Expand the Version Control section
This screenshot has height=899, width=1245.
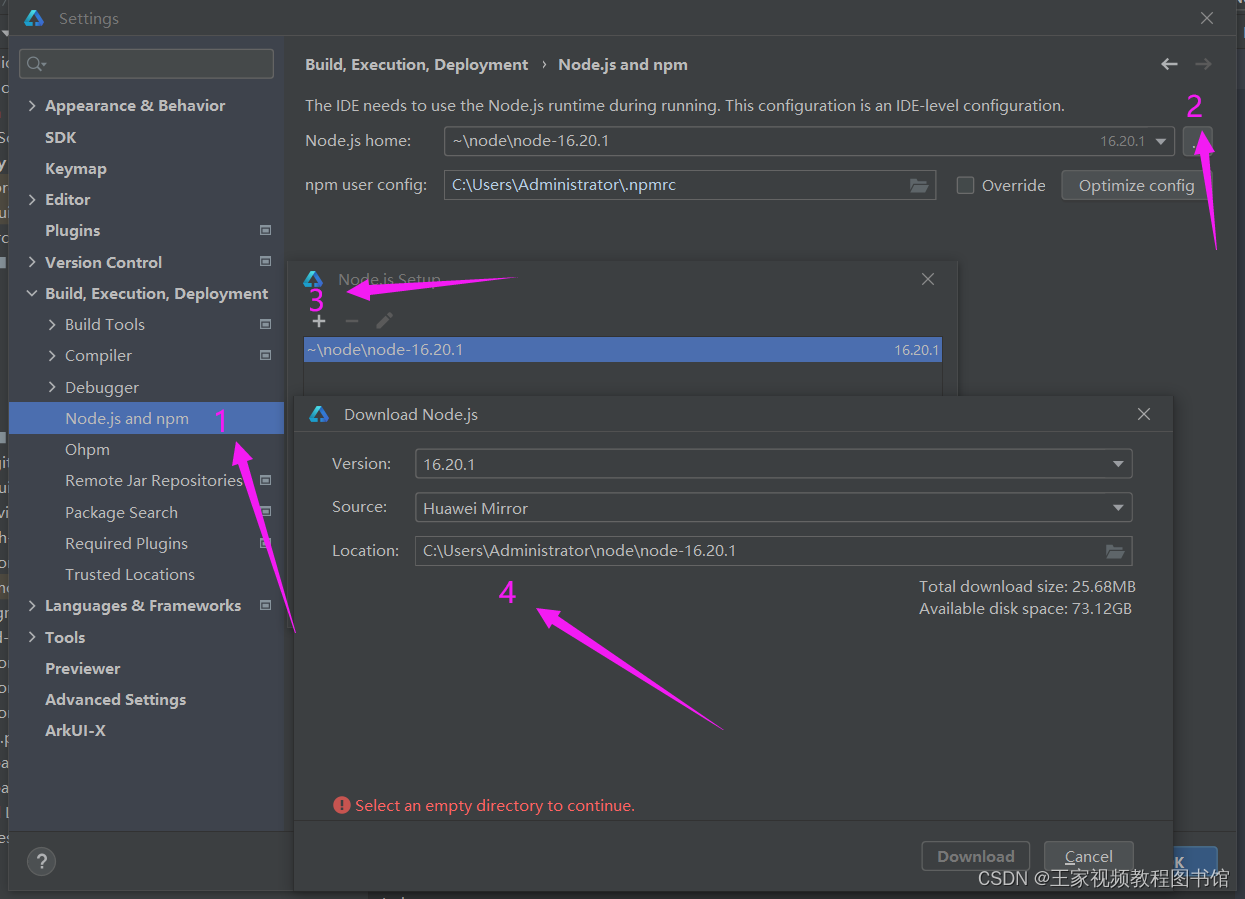click(32, 262)
